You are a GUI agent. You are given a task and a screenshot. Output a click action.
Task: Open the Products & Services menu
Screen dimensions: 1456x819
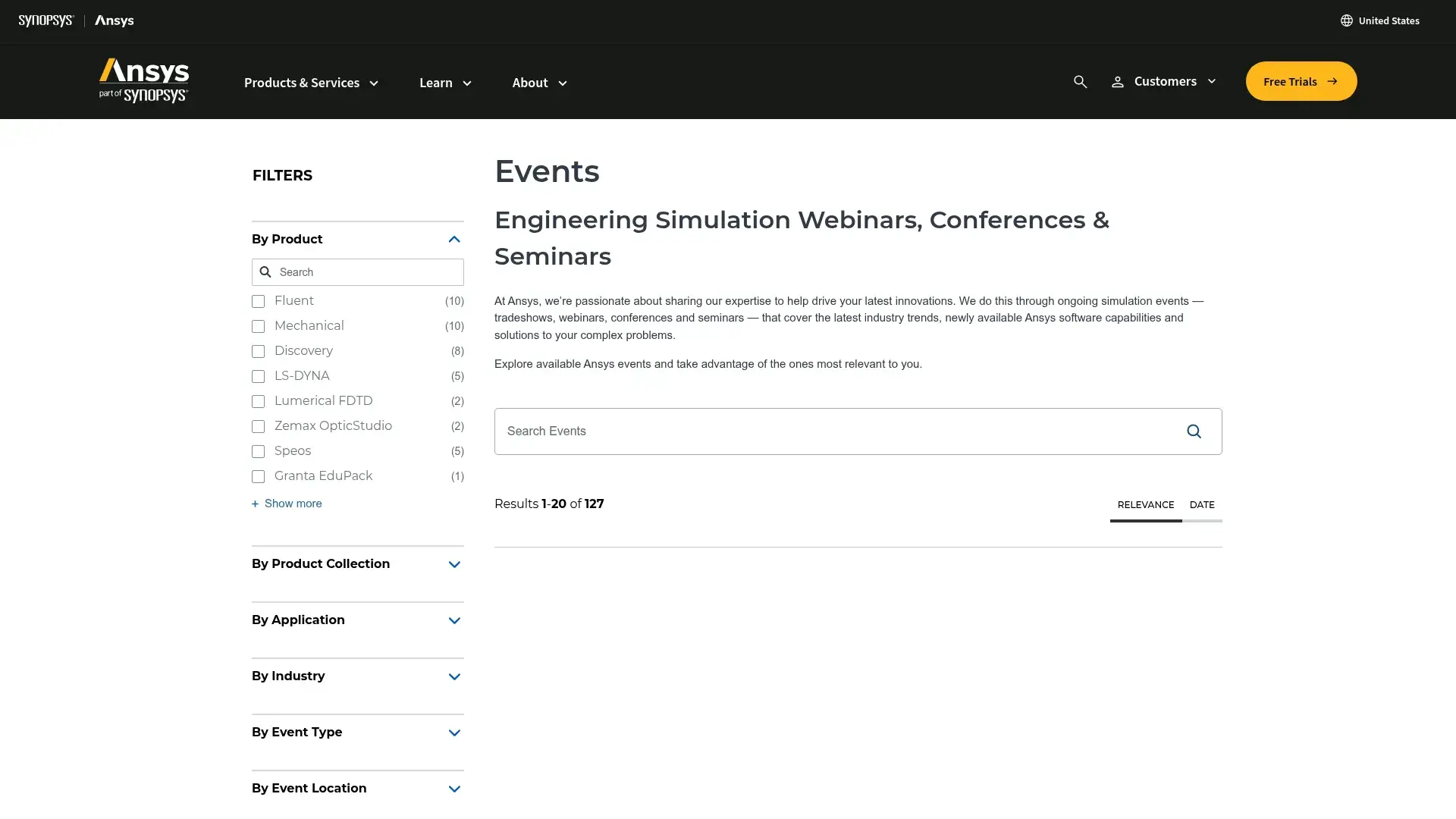[311, 83]
